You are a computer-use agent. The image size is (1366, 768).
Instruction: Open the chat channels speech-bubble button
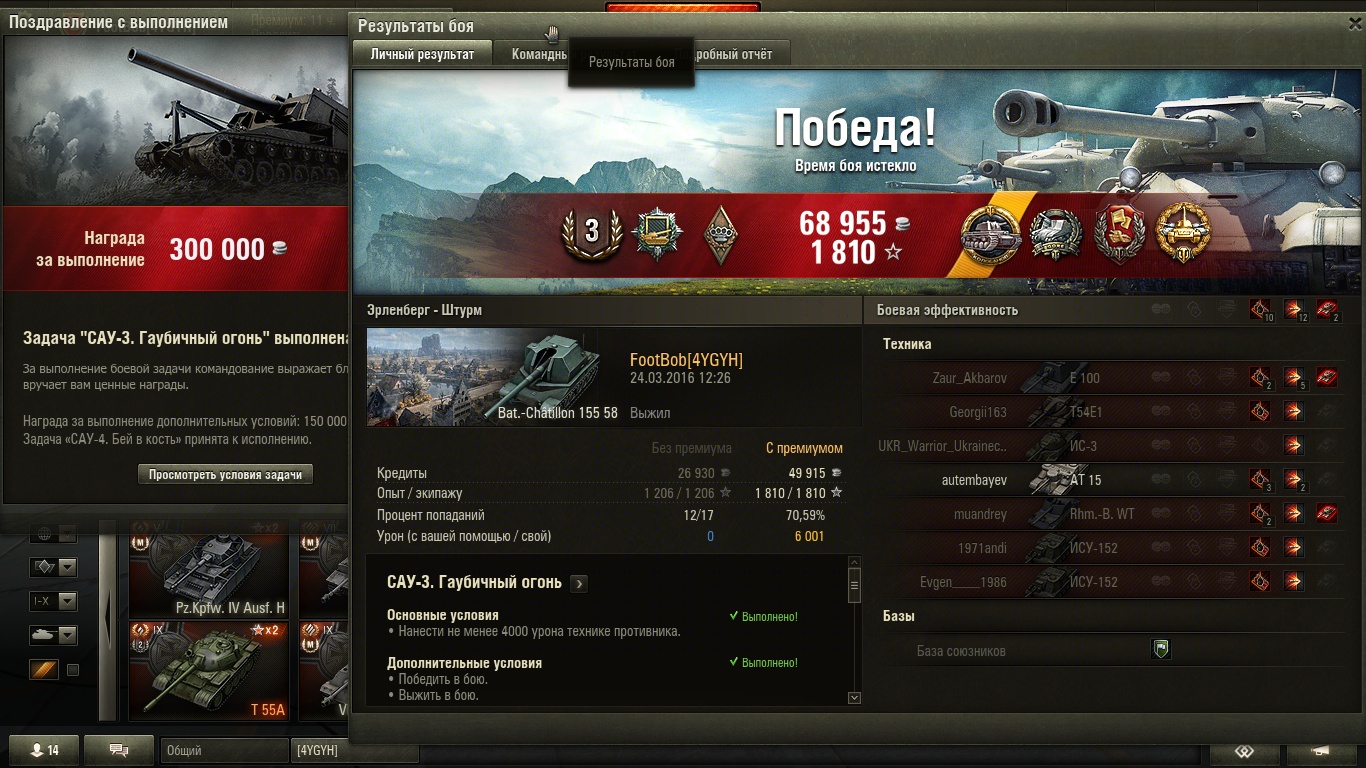pyautogui.click(x=119, y=750)
